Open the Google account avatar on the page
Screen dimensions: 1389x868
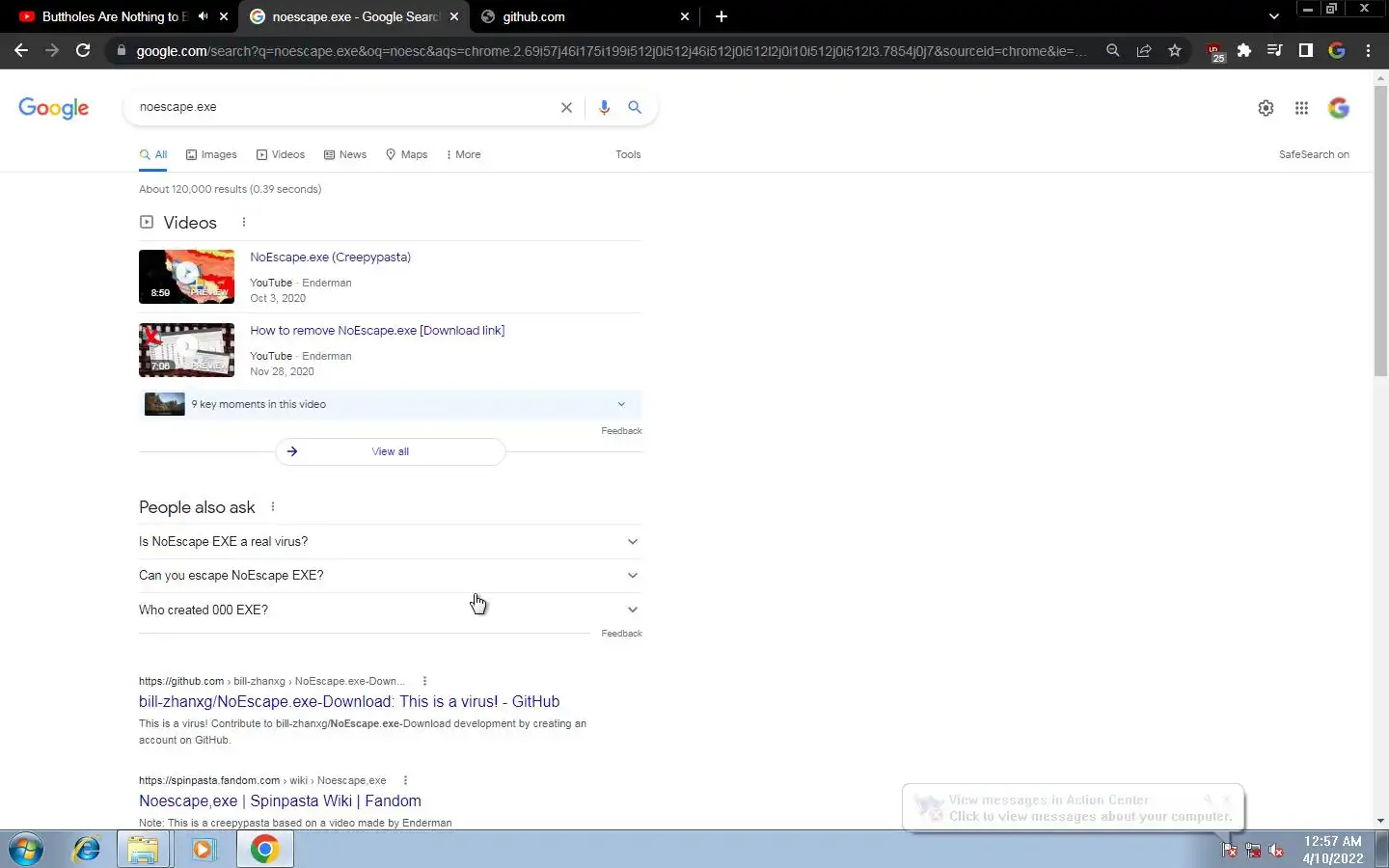[x=1339, y=108]
